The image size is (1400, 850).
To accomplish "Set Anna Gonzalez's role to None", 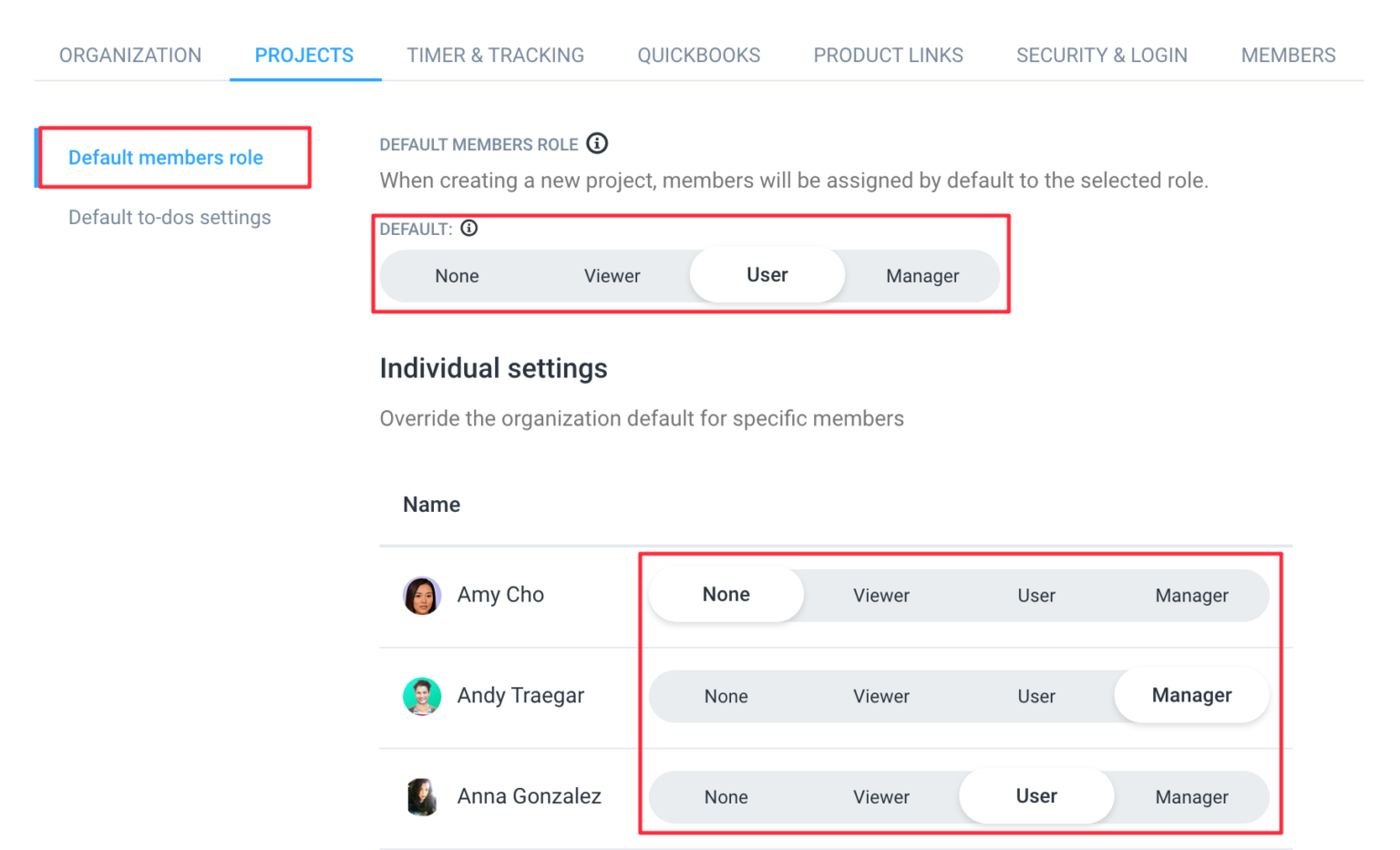I will pyautogui.click(x=726, y=796).
